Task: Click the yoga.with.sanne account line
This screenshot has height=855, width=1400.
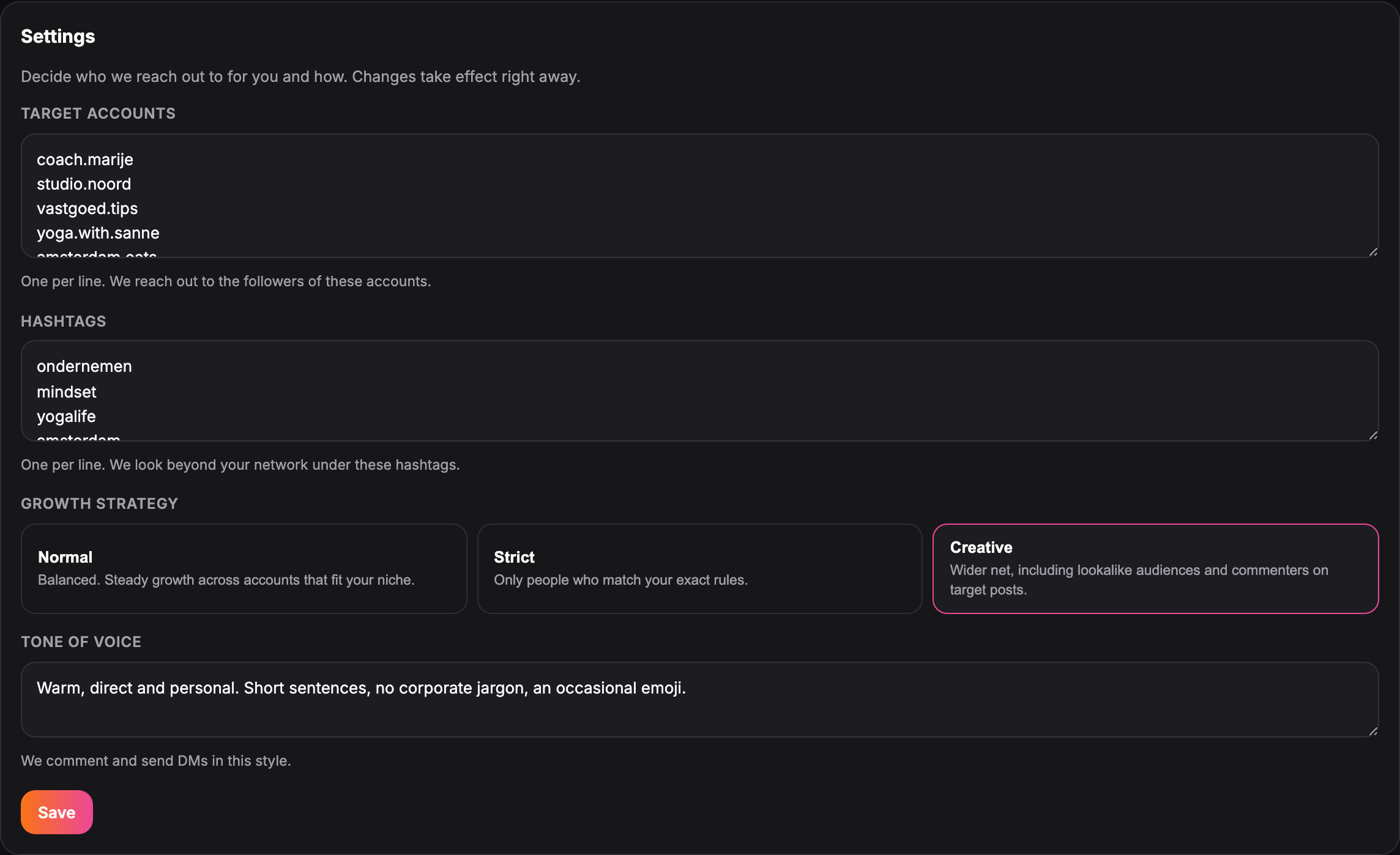Action: point(98,233)
